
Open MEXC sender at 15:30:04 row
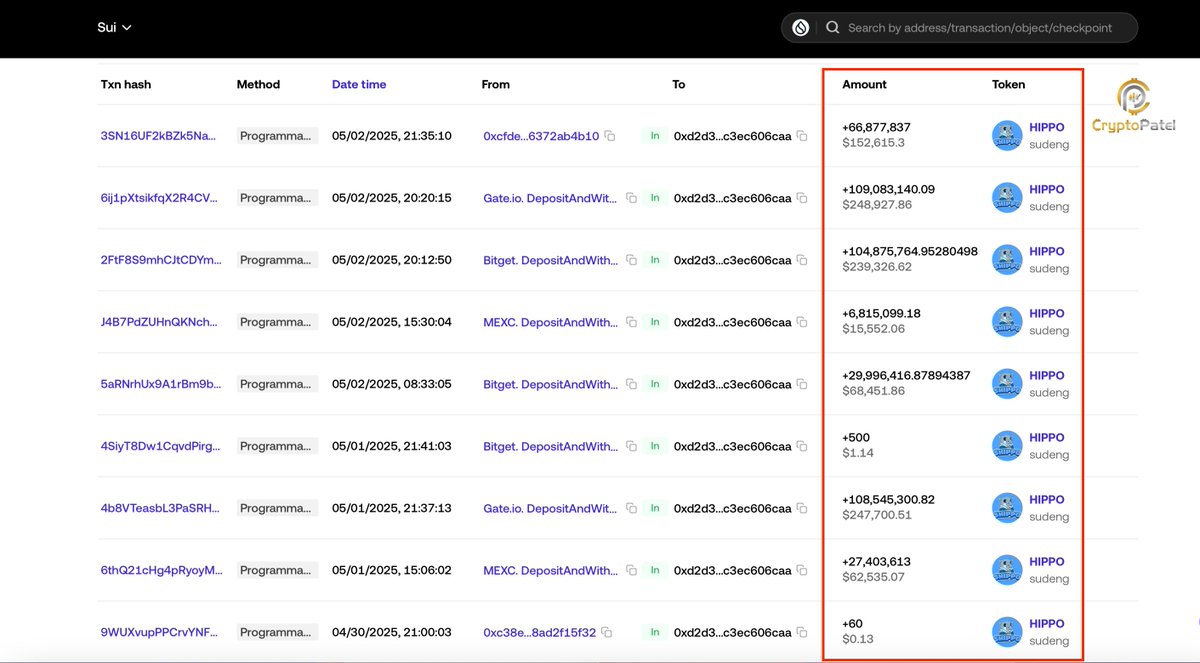pos(550,322)
